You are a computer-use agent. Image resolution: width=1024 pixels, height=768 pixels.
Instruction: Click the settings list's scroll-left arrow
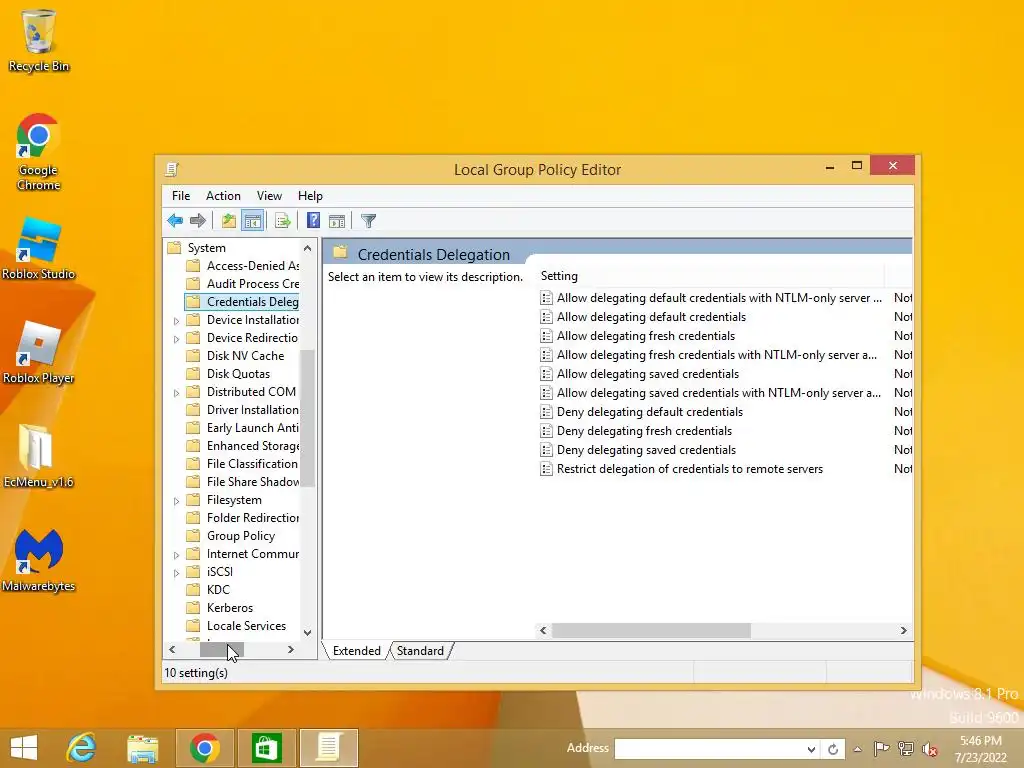coord(543,630)
